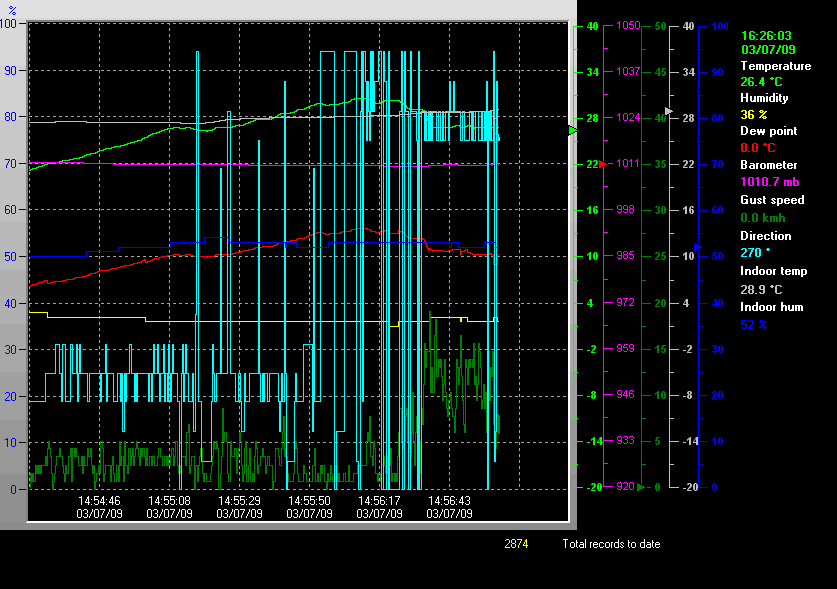This screenshot has height=589, width=837.
Task: Click the Total records to date label
Action: click(611, 544)
